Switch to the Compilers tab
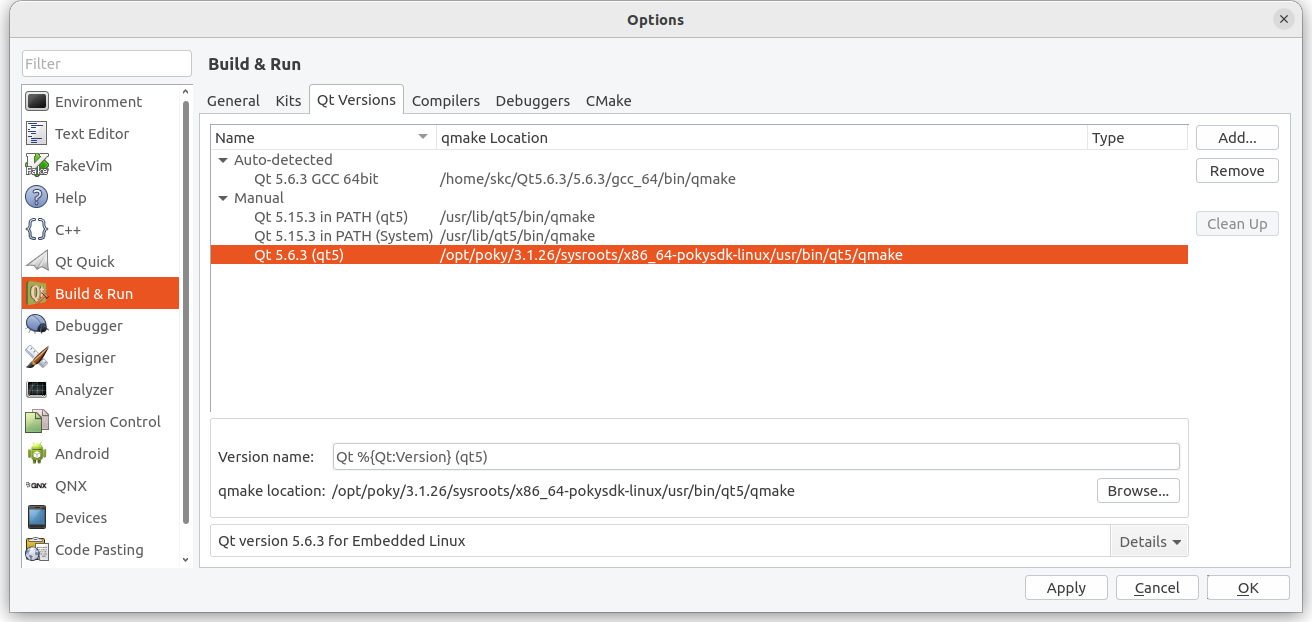This screenshot has height=622, width=1312. [445, 100]
